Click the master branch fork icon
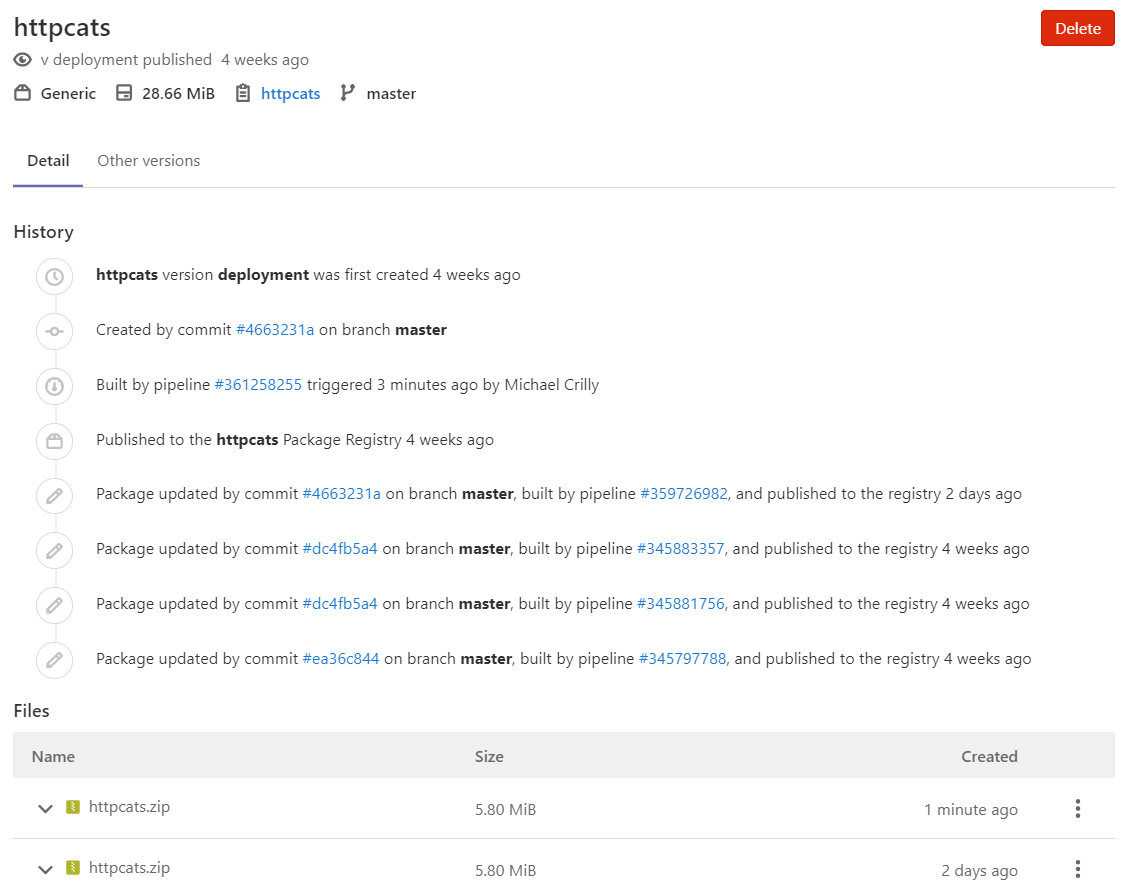 click(347, 93)
